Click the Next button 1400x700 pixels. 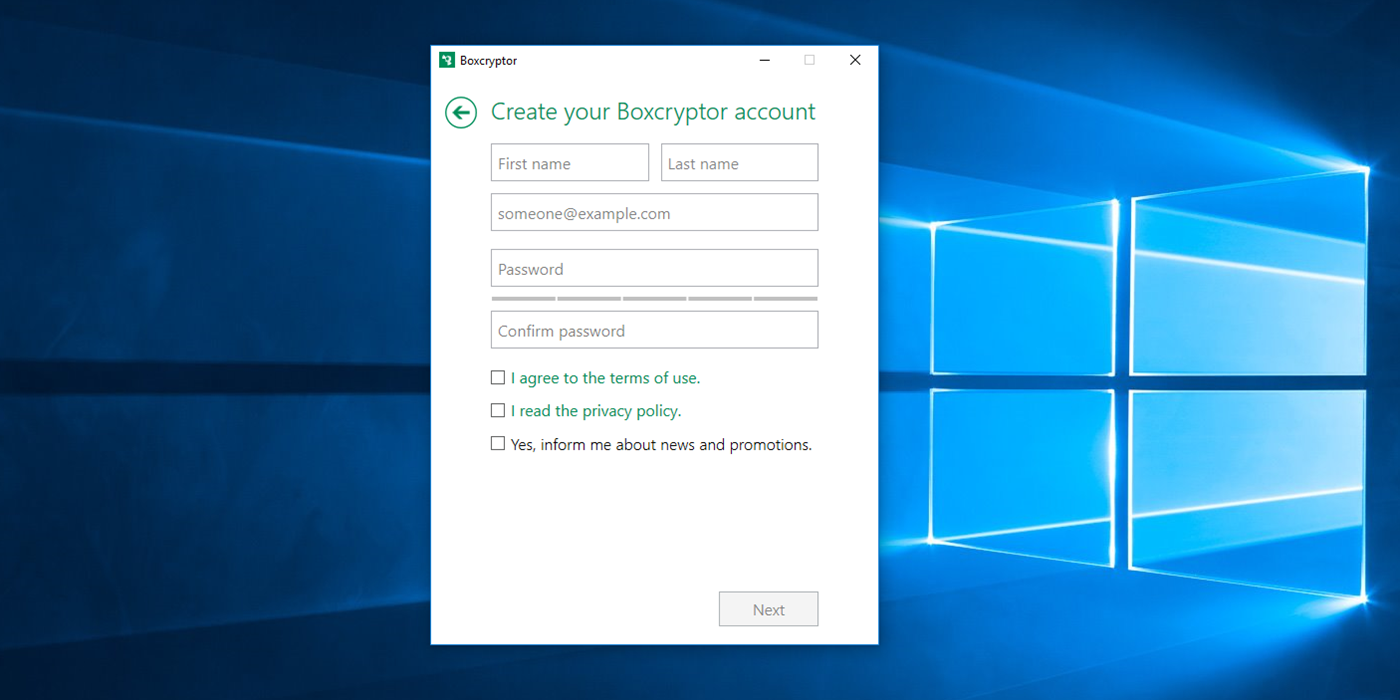(769, 609)
